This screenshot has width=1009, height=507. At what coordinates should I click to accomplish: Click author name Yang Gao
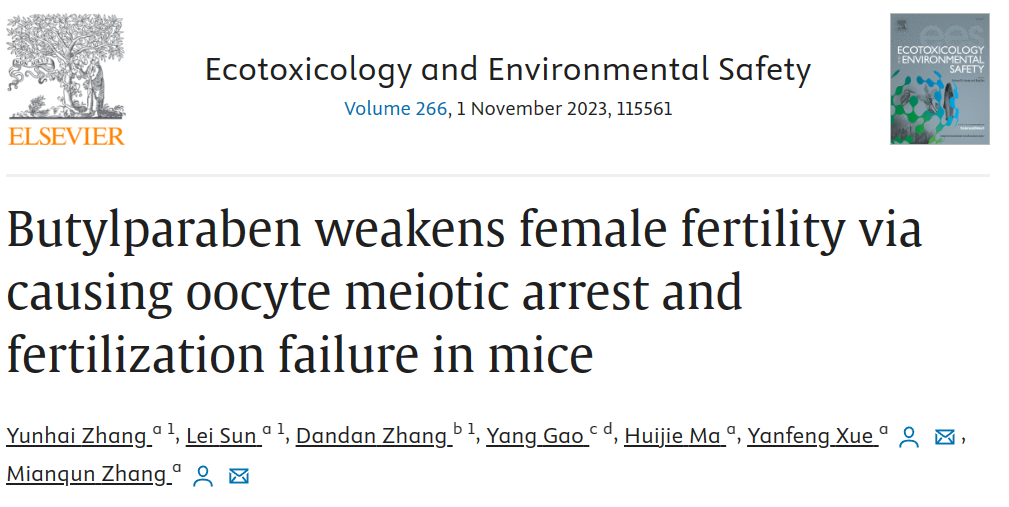point(535,436)
